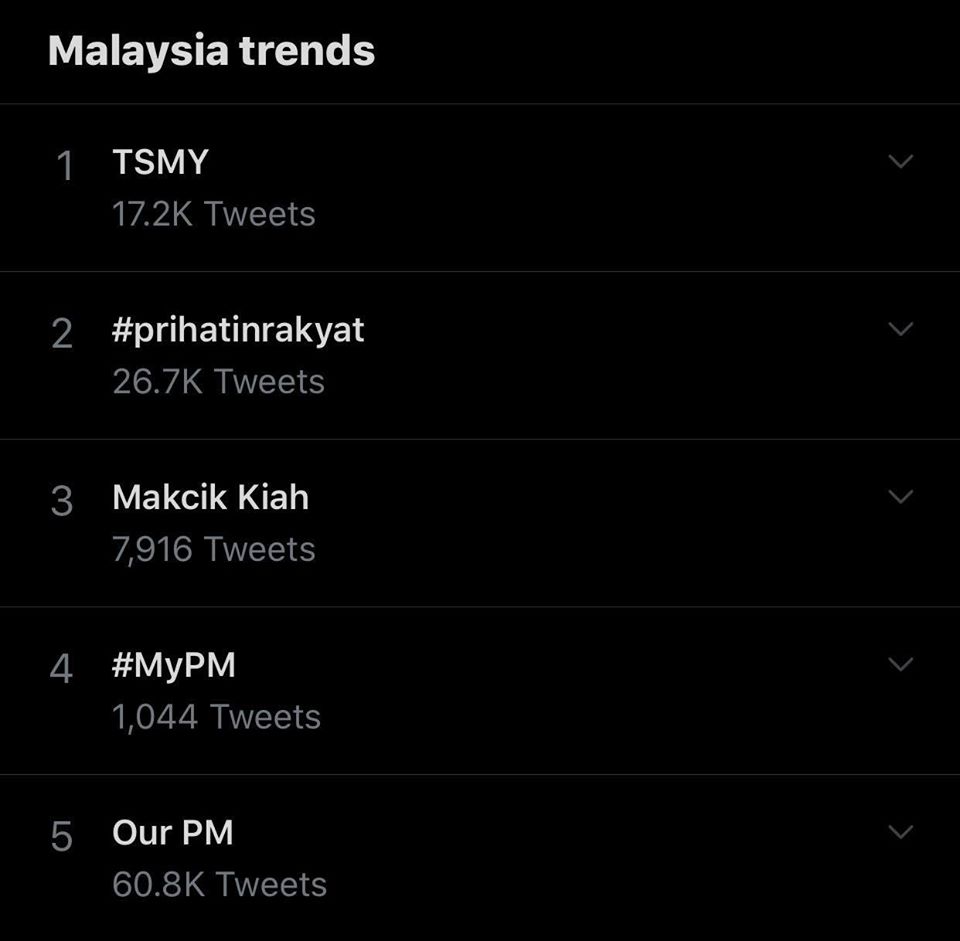Select the Makcik Kiah trend
The width and height of the screenshot is (960, 941).
click(x=210, y=497)
